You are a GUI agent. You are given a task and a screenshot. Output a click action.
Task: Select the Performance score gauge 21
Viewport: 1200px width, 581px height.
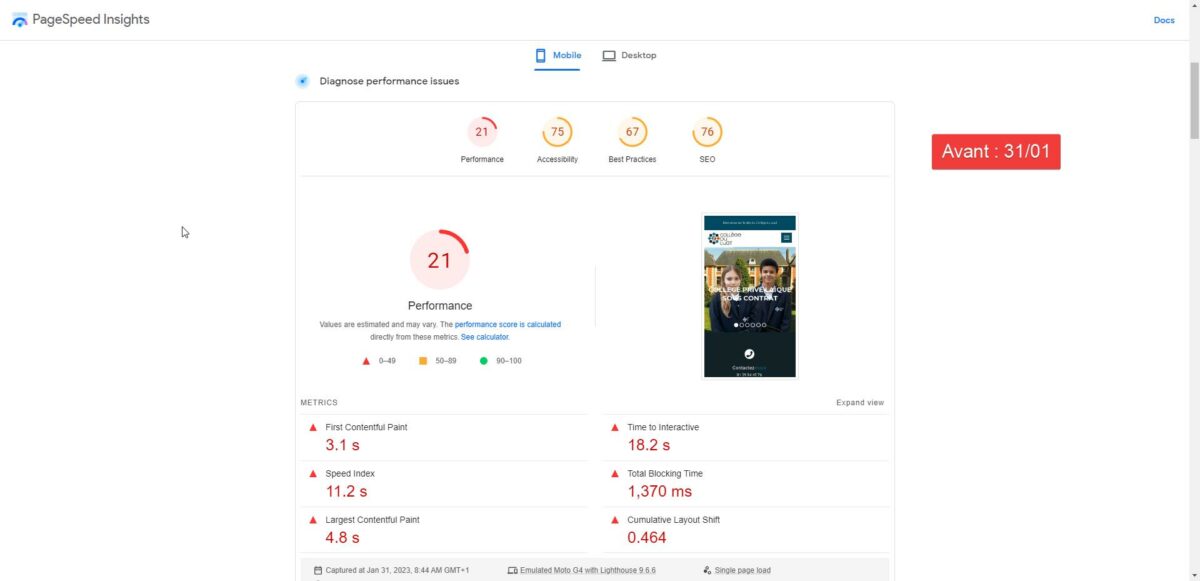click(x=482, y=132)
